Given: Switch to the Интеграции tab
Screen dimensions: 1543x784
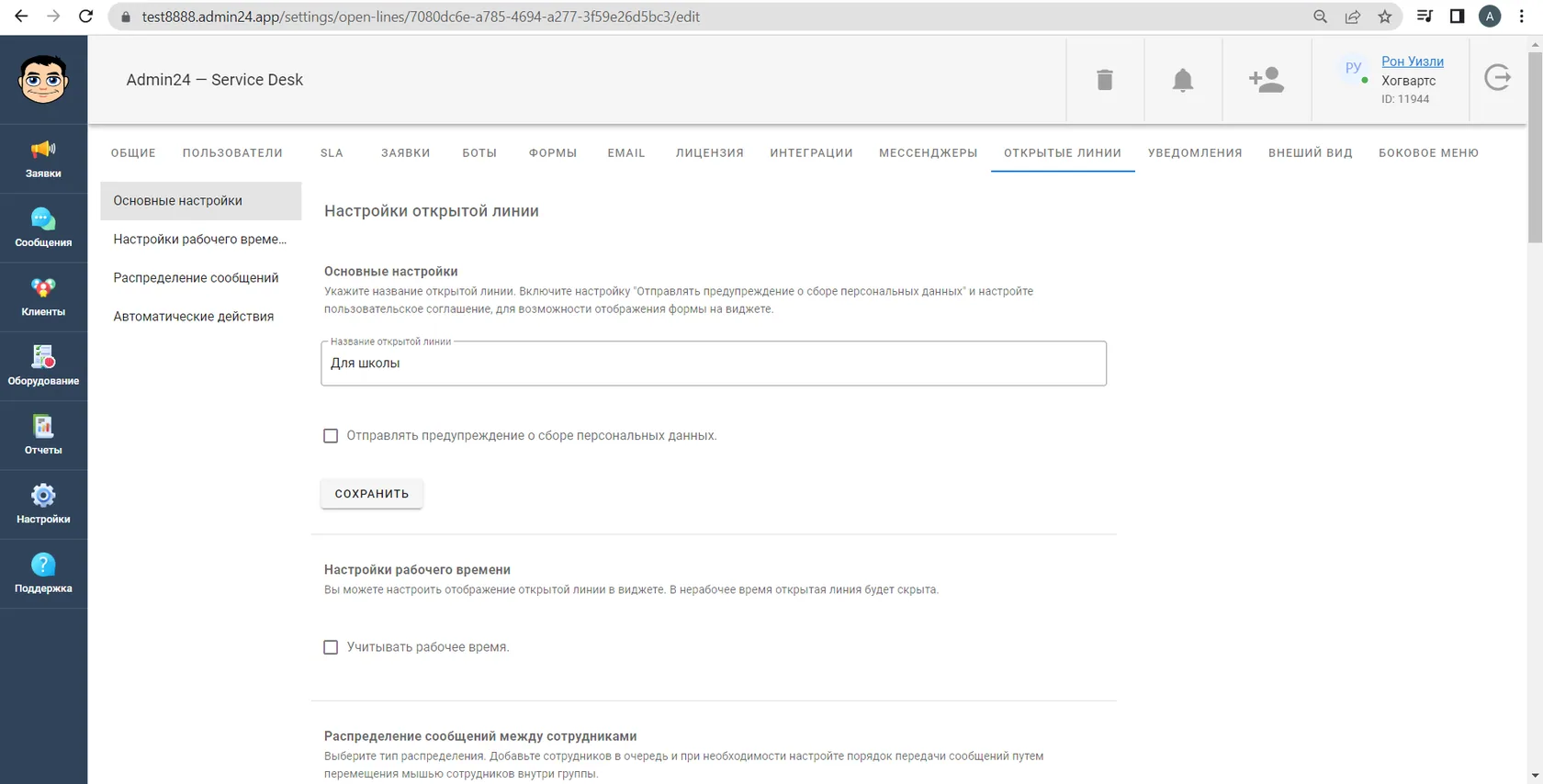Looking at the screenshot, I should 811,153.
